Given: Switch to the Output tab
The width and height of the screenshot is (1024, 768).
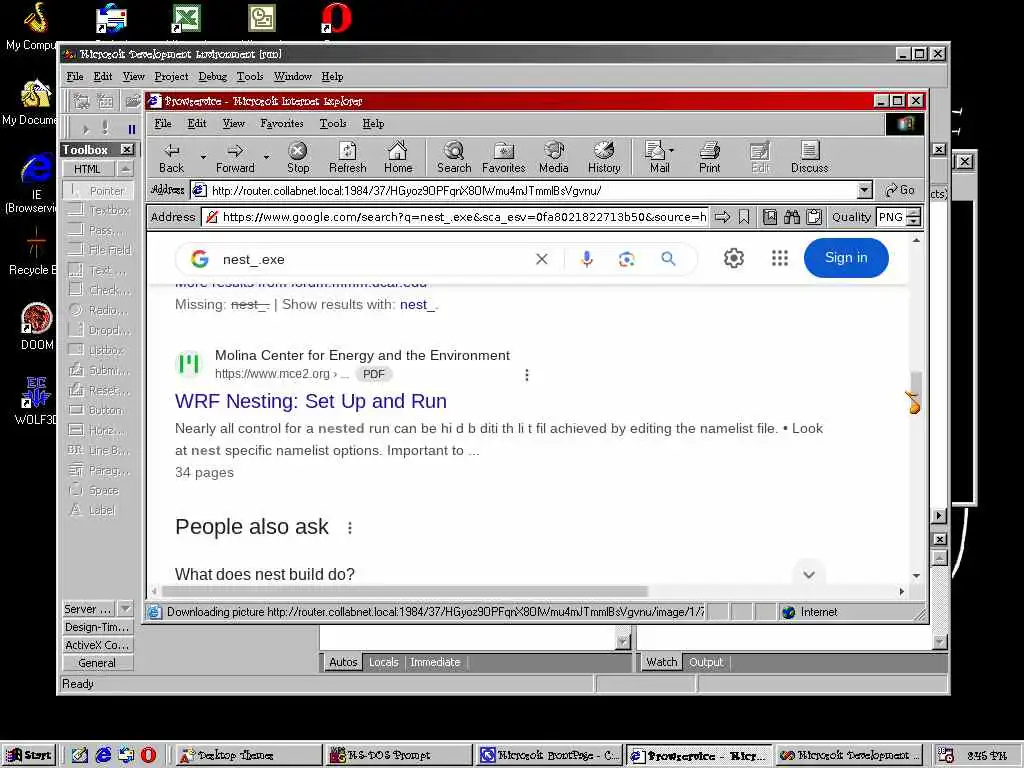Looking at the screenshot, I should [706, 662].
